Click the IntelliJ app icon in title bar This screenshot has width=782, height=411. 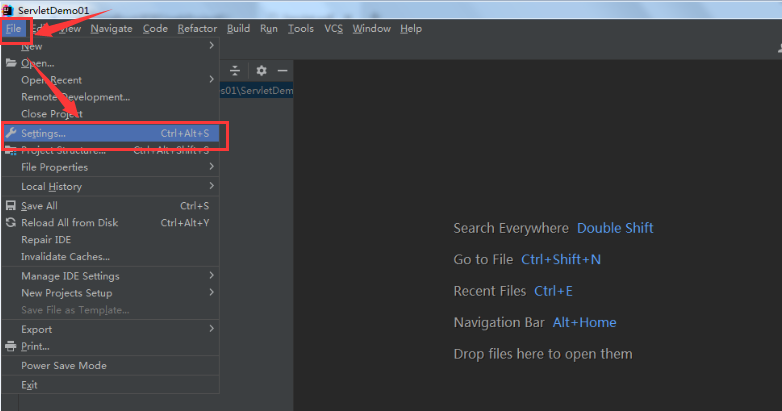[x=7, y=10]
